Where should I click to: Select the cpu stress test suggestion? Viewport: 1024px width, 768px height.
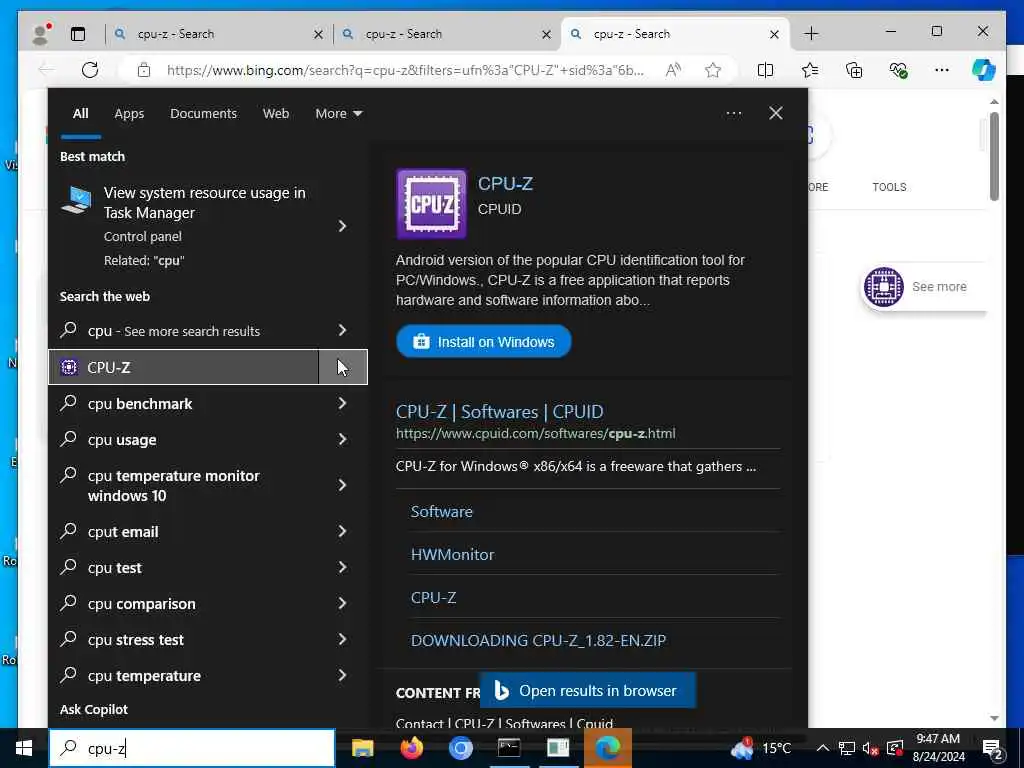click(184, 639)
